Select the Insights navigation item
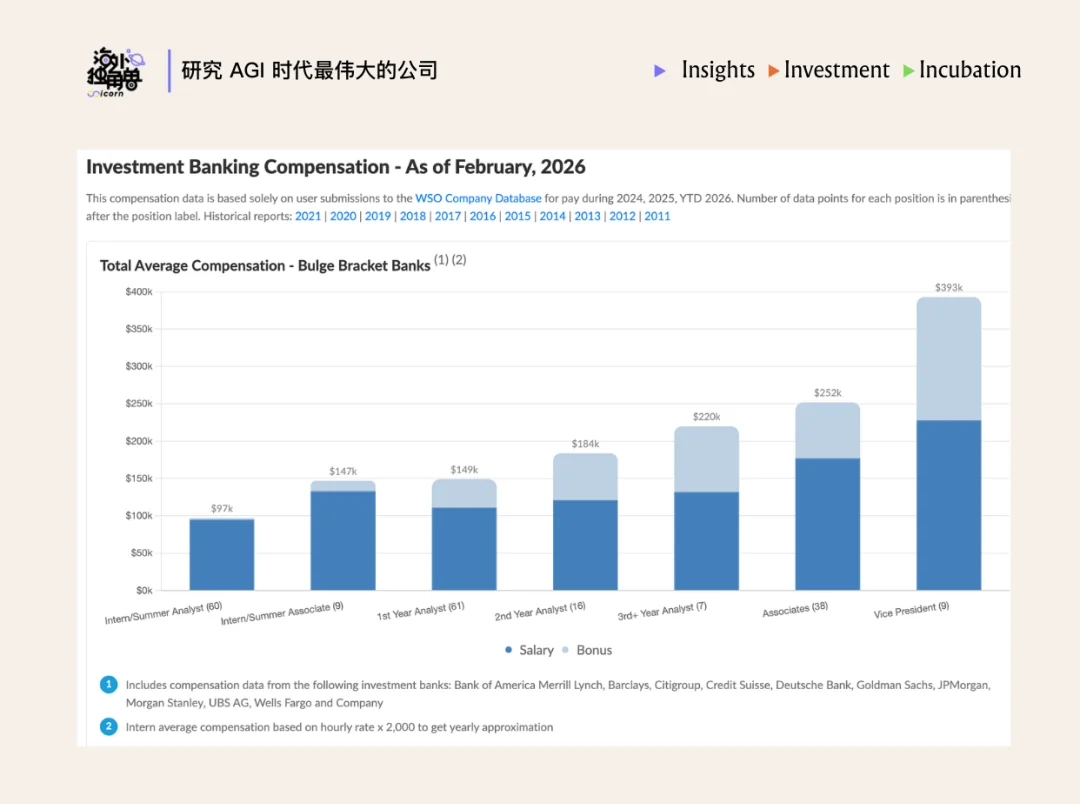 (718, 71)
